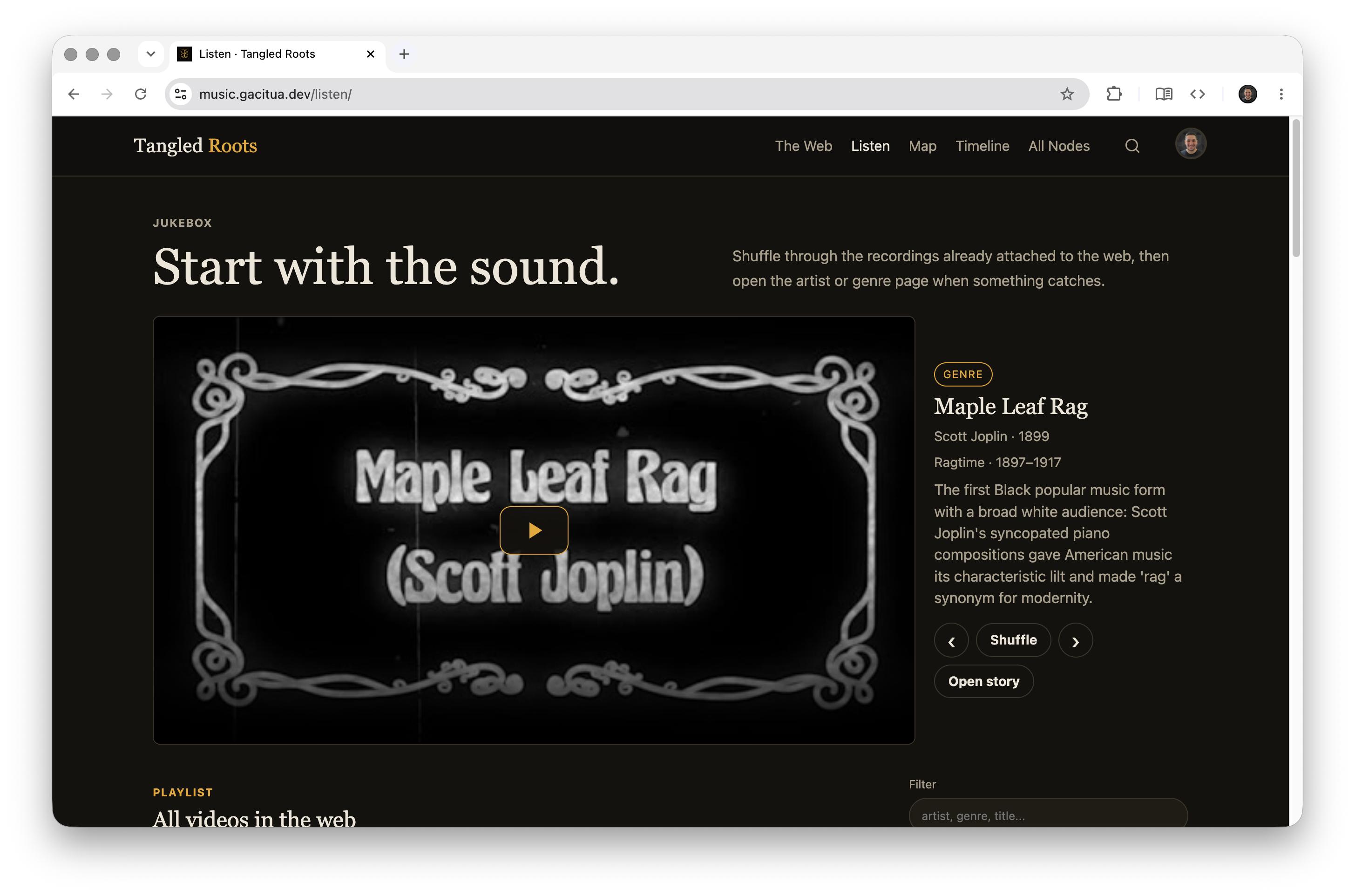Click the 'Start with the sound.' headline
1355x896 pixels.
(x=386, y=267)
